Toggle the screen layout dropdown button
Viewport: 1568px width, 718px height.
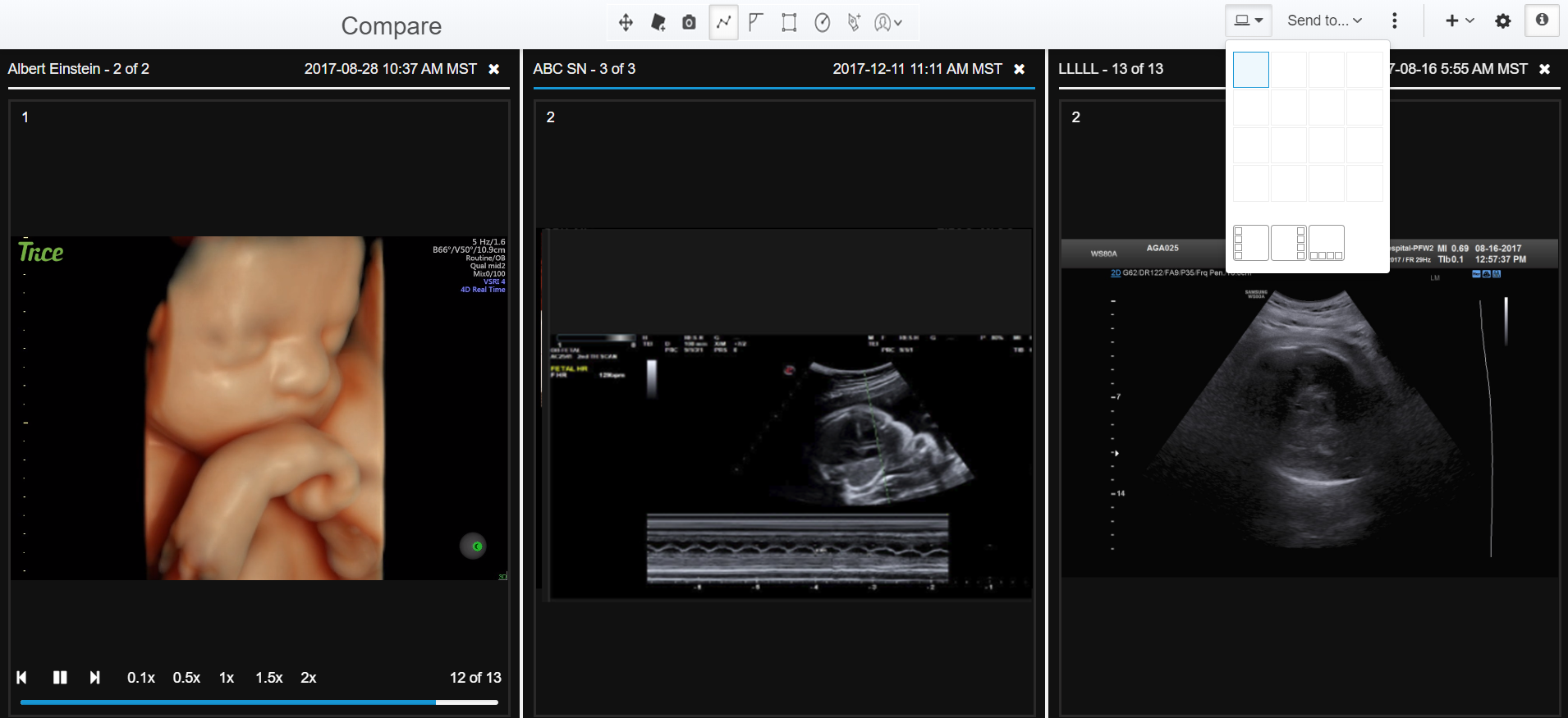[1248, 21]
